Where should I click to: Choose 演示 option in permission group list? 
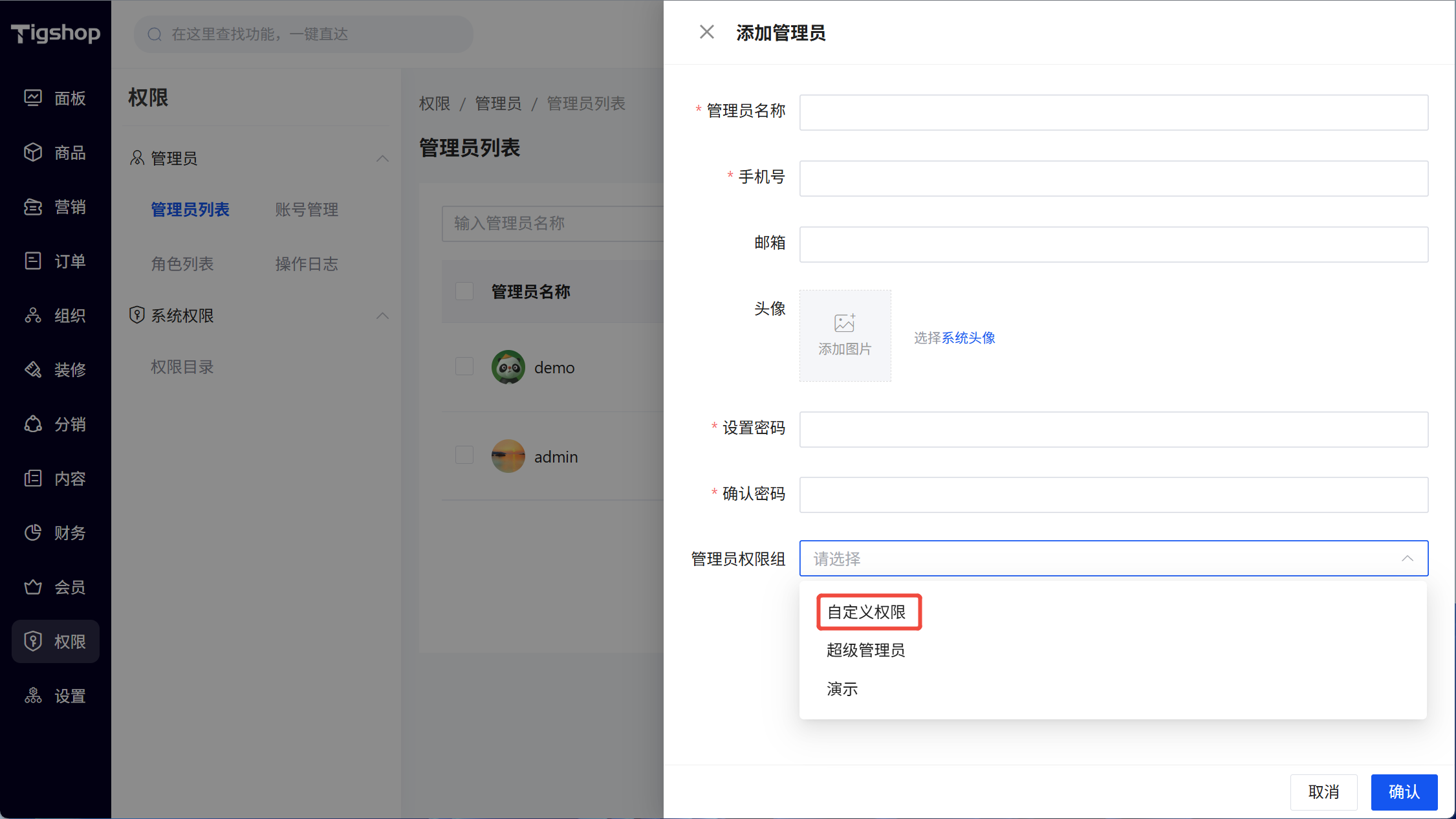click(x=842, y=689)
